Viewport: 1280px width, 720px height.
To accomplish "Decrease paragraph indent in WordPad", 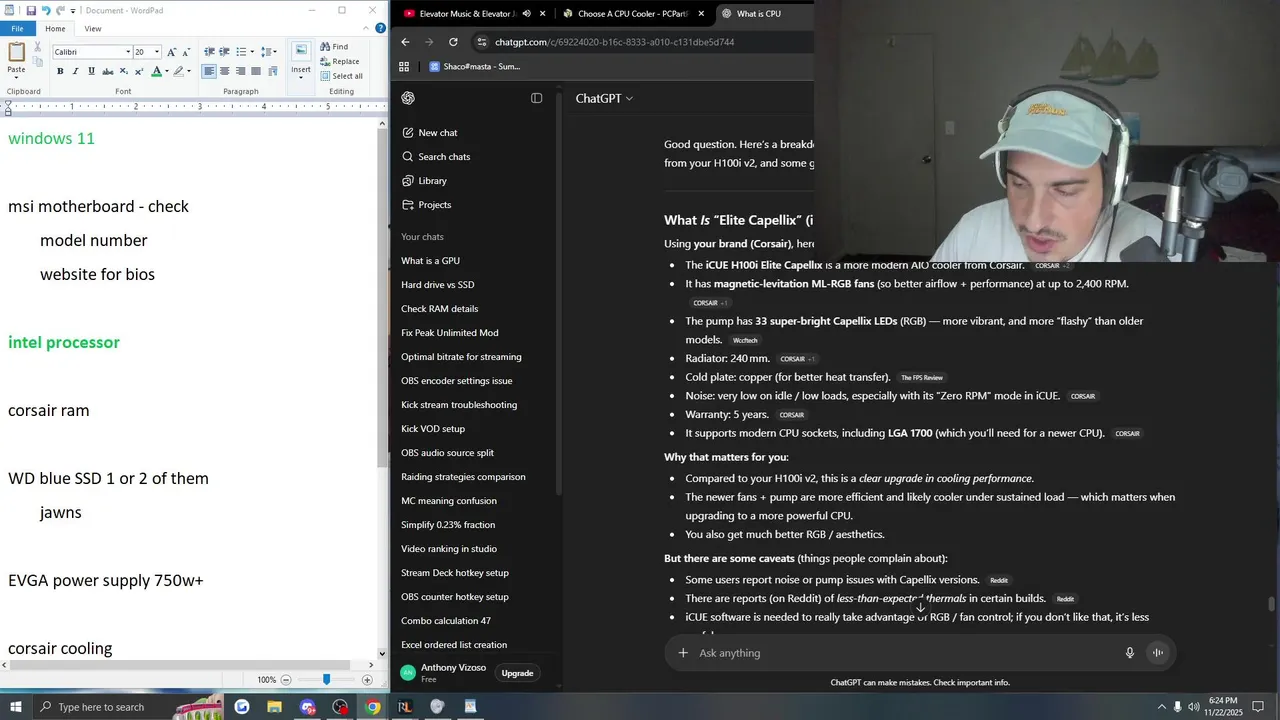I will [x=209, y=52].
